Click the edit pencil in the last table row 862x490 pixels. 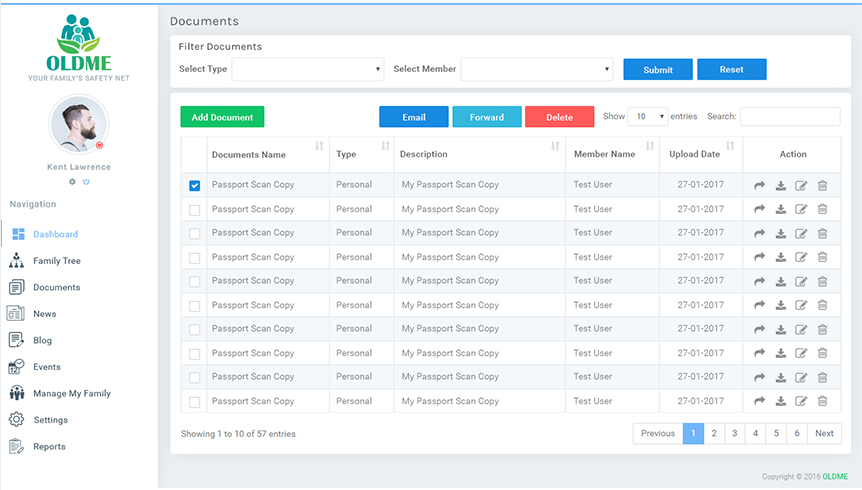801,401
